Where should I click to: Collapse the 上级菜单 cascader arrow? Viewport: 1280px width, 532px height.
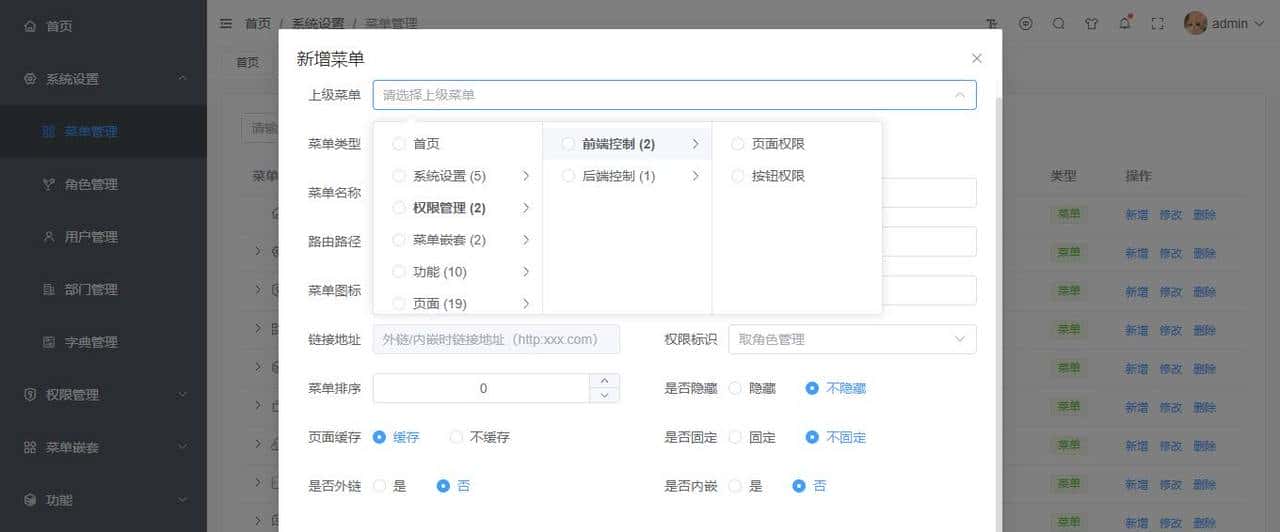[x=959, y=95]
